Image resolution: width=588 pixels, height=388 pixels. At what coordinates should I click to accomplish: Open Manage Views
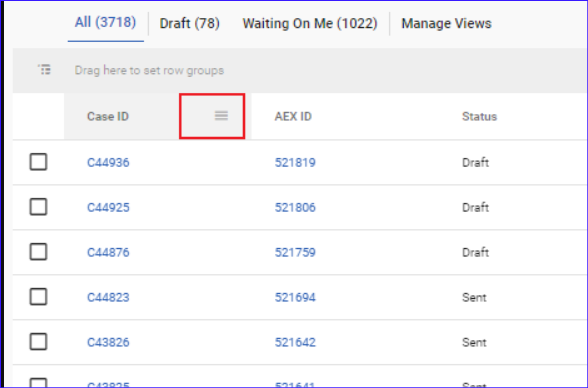tap(446, 24)
